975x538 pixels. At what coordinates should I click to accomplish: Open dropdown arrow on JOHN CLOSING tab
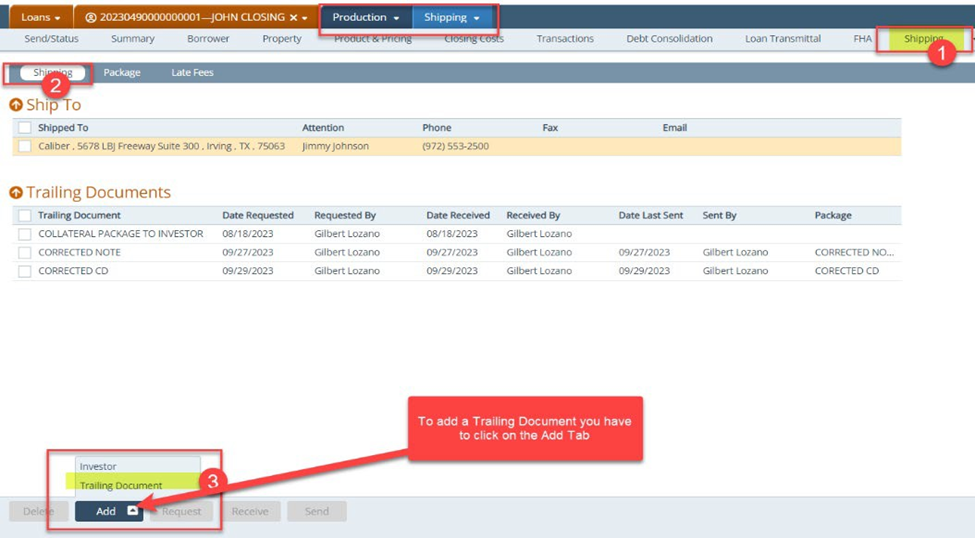click(x=305, y=18)
